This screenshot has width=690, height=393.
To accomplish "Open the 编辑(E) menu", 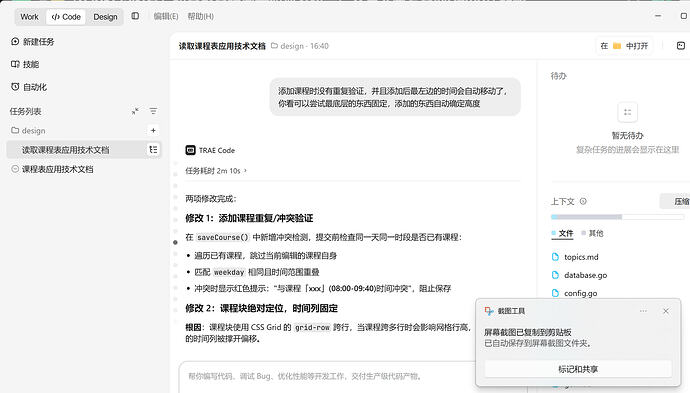I will click(x=166, y=16).
